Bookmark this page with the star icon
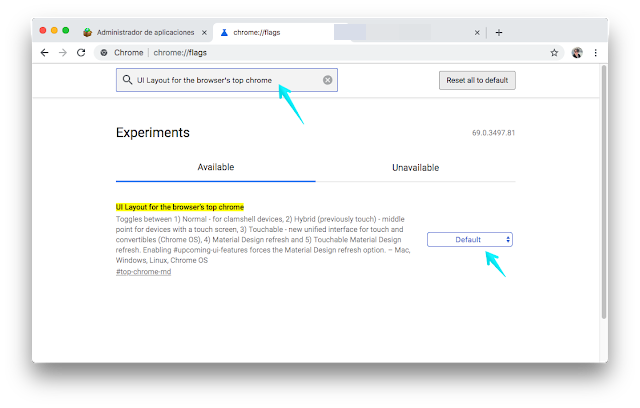 coord(554,52)
